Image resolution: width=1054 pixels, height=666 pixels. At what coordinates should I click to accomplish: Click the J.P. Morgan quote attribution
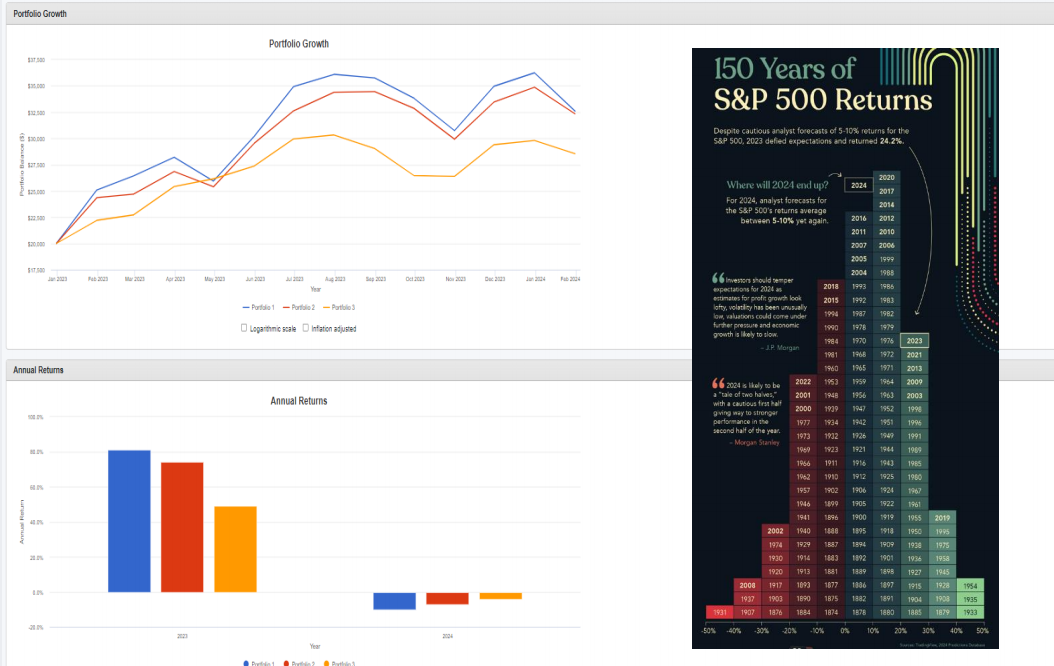click(780, 347)
